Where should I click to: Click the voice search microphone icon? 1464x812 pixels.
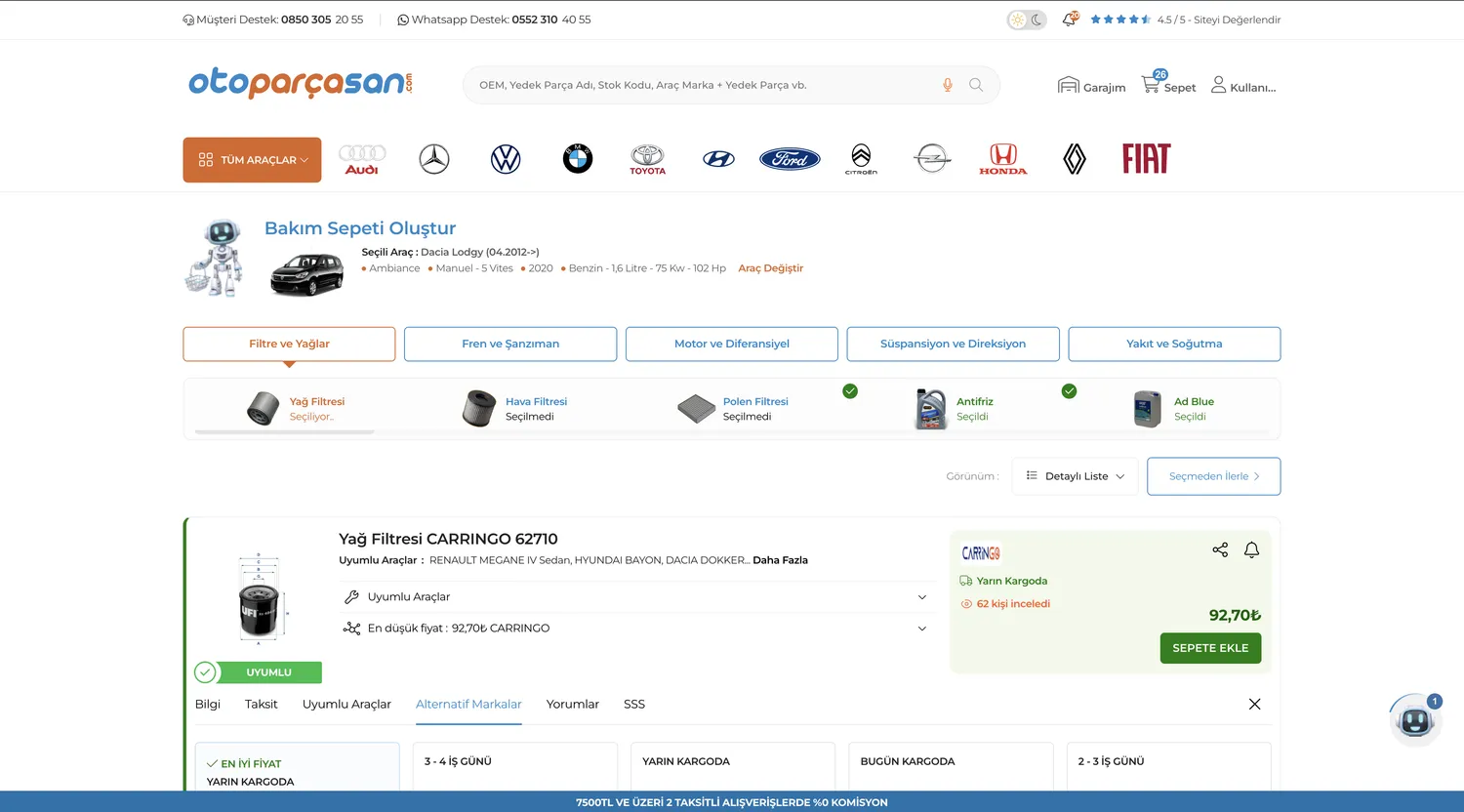[947, 85]
